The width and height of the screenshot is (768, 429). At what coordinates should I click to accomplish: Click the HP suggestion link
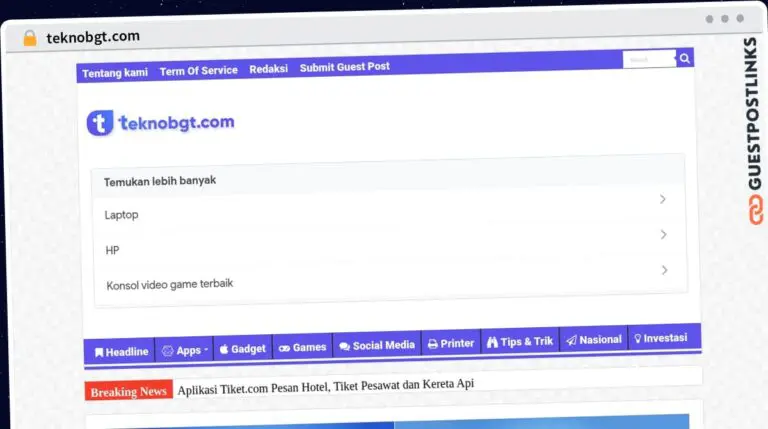click(112, 250)
